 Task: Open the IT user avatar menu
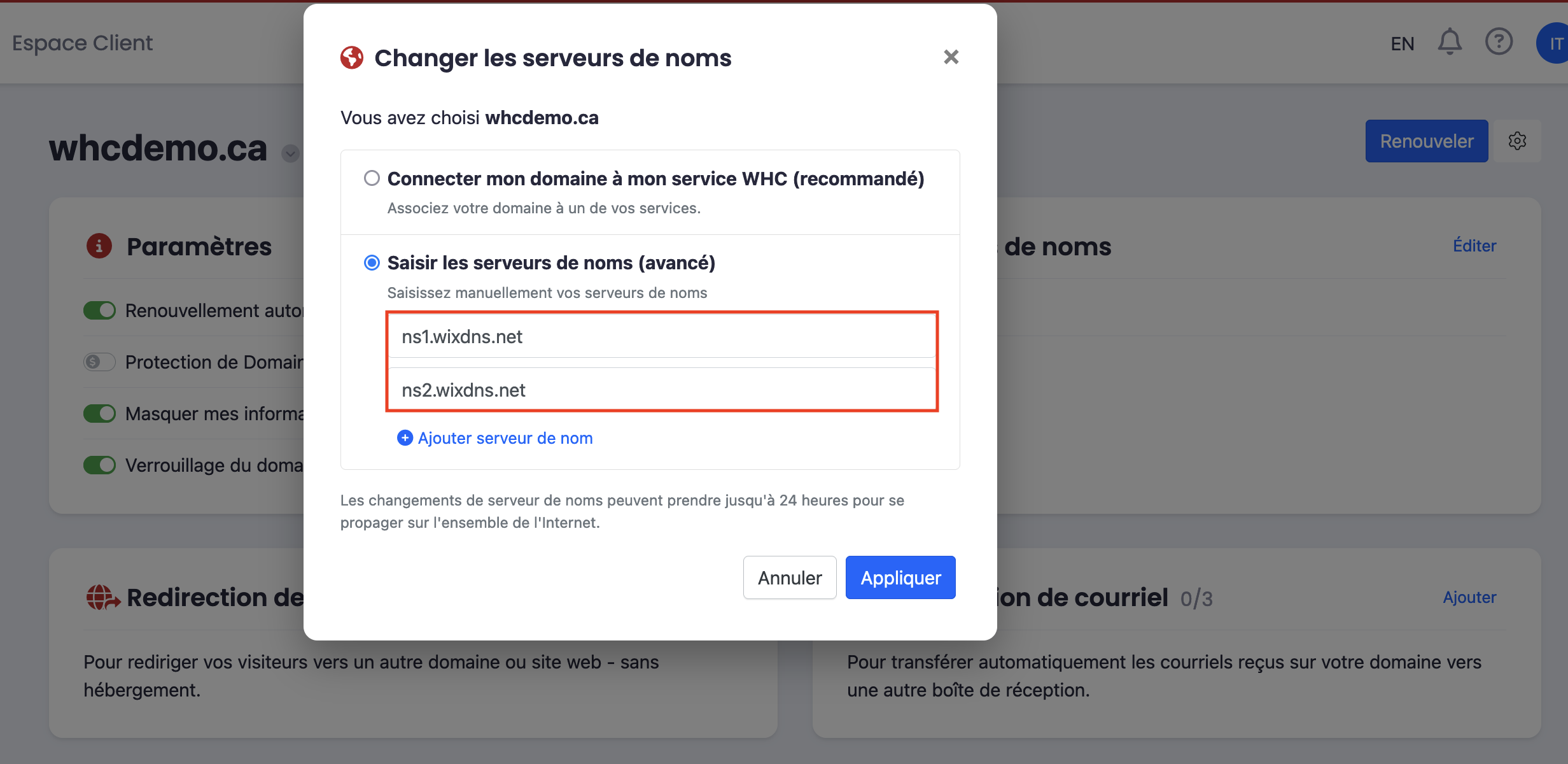[x=1553, y=43]
